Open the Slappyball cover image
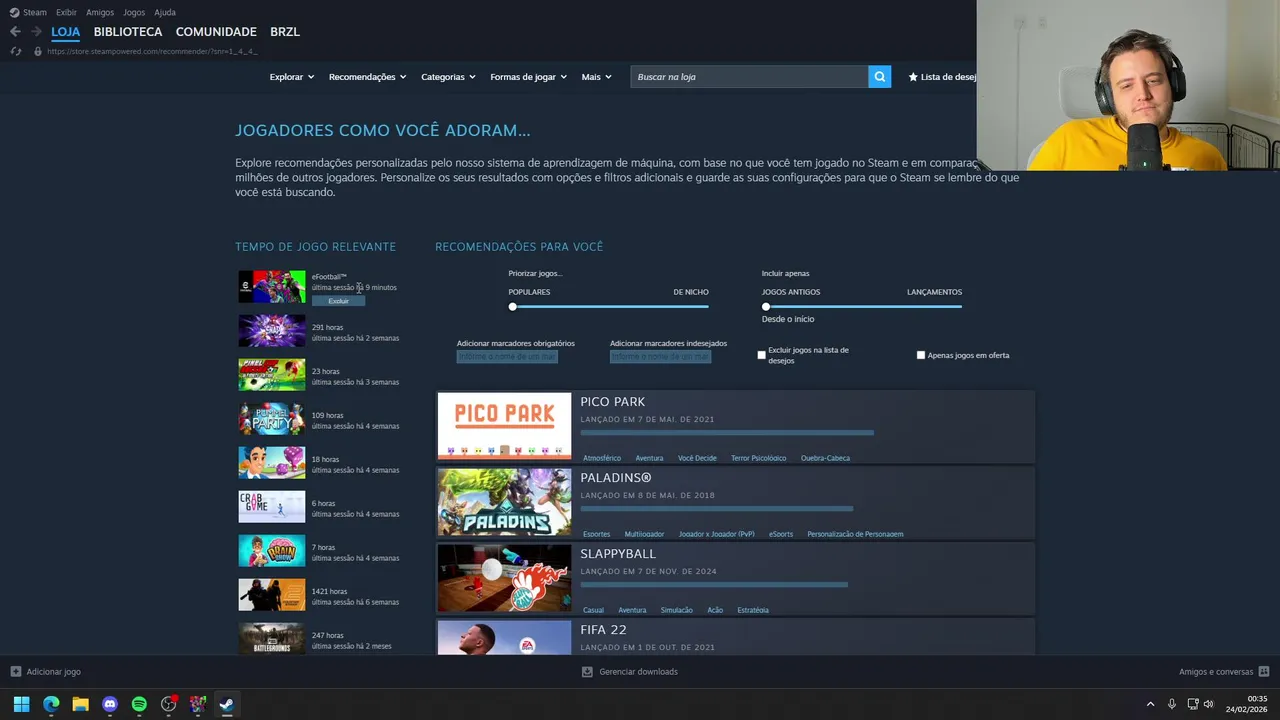Viewport: 1280px width, 720px height. (x=504, y=578)
